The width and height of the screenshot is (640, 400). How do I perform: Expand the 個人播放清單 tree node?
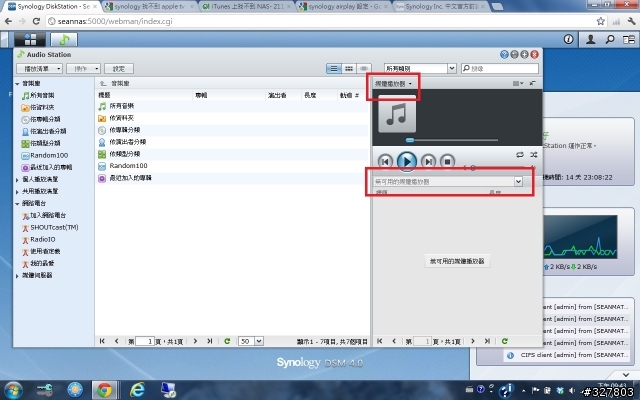coord(17,180)
